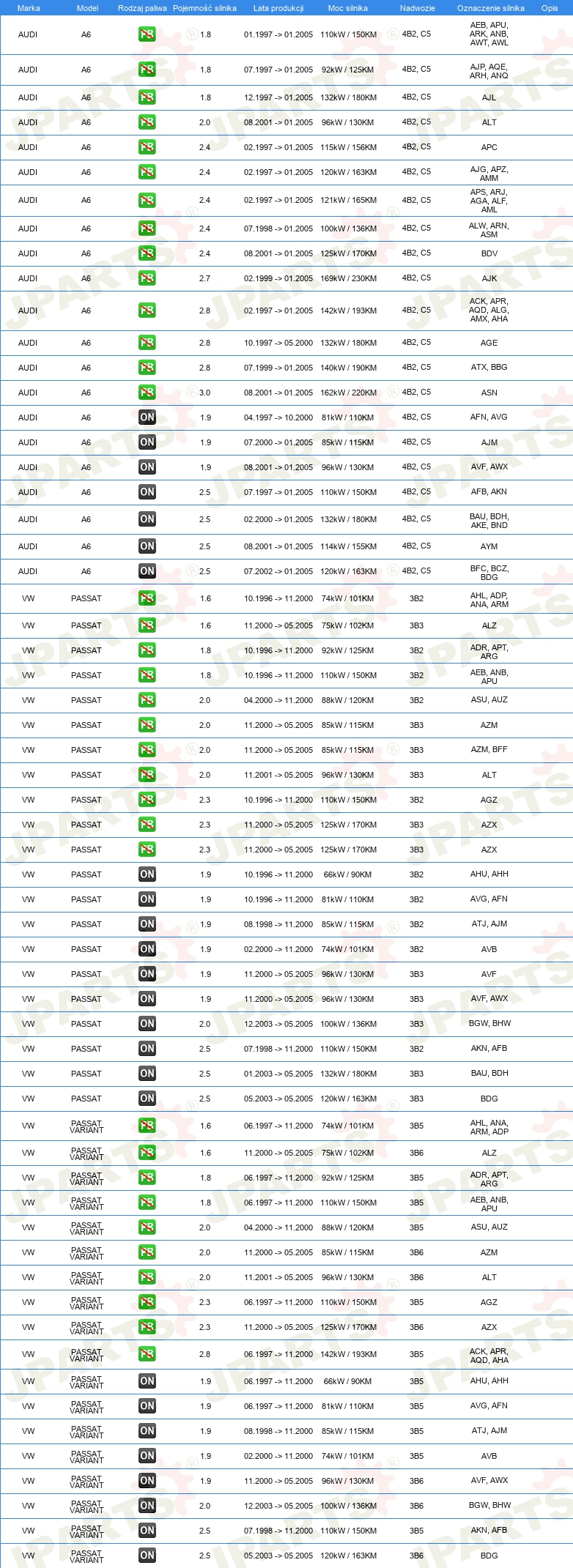Image resolution: width=573 pixels, height=1568 pixels.
Task: Click the petrol icon in the AJL row
Action: (x=147, y=97)
